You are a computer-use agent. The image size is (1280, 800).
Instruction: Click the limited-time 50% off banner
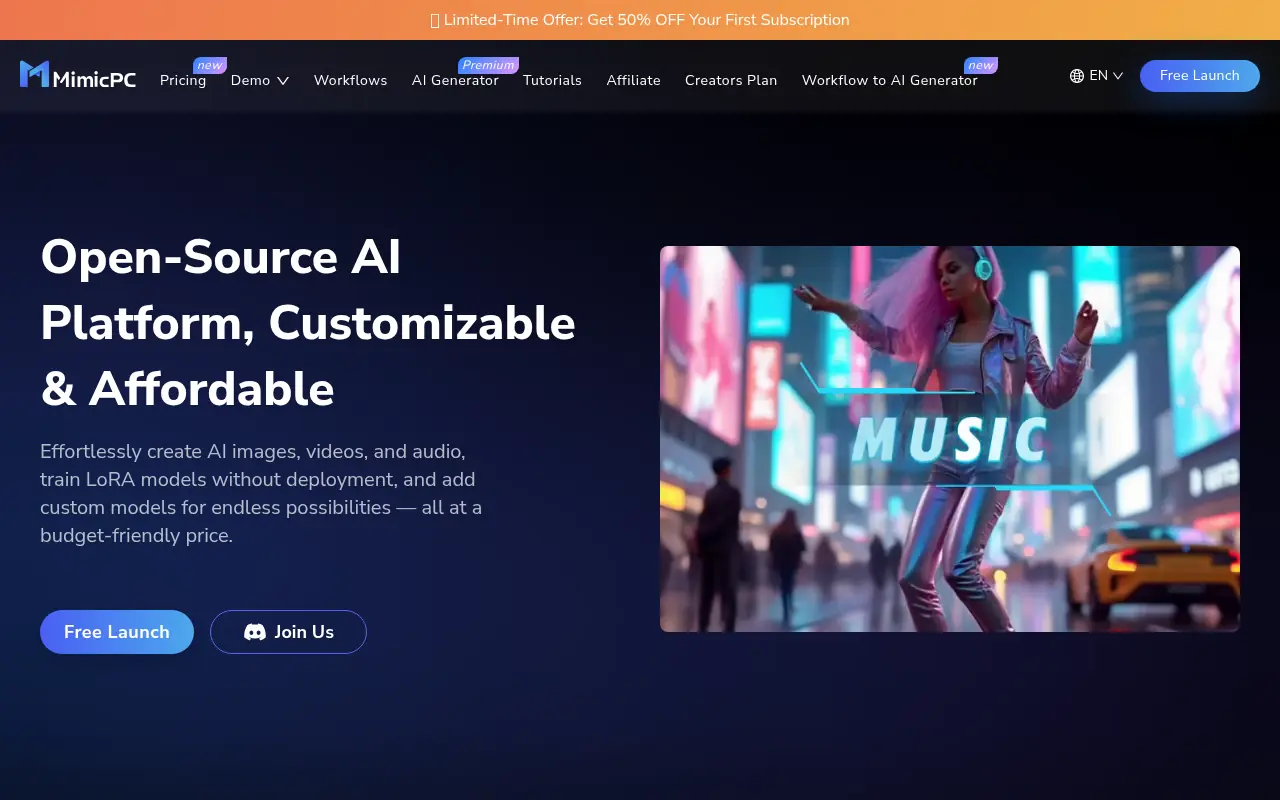[640, 19]
